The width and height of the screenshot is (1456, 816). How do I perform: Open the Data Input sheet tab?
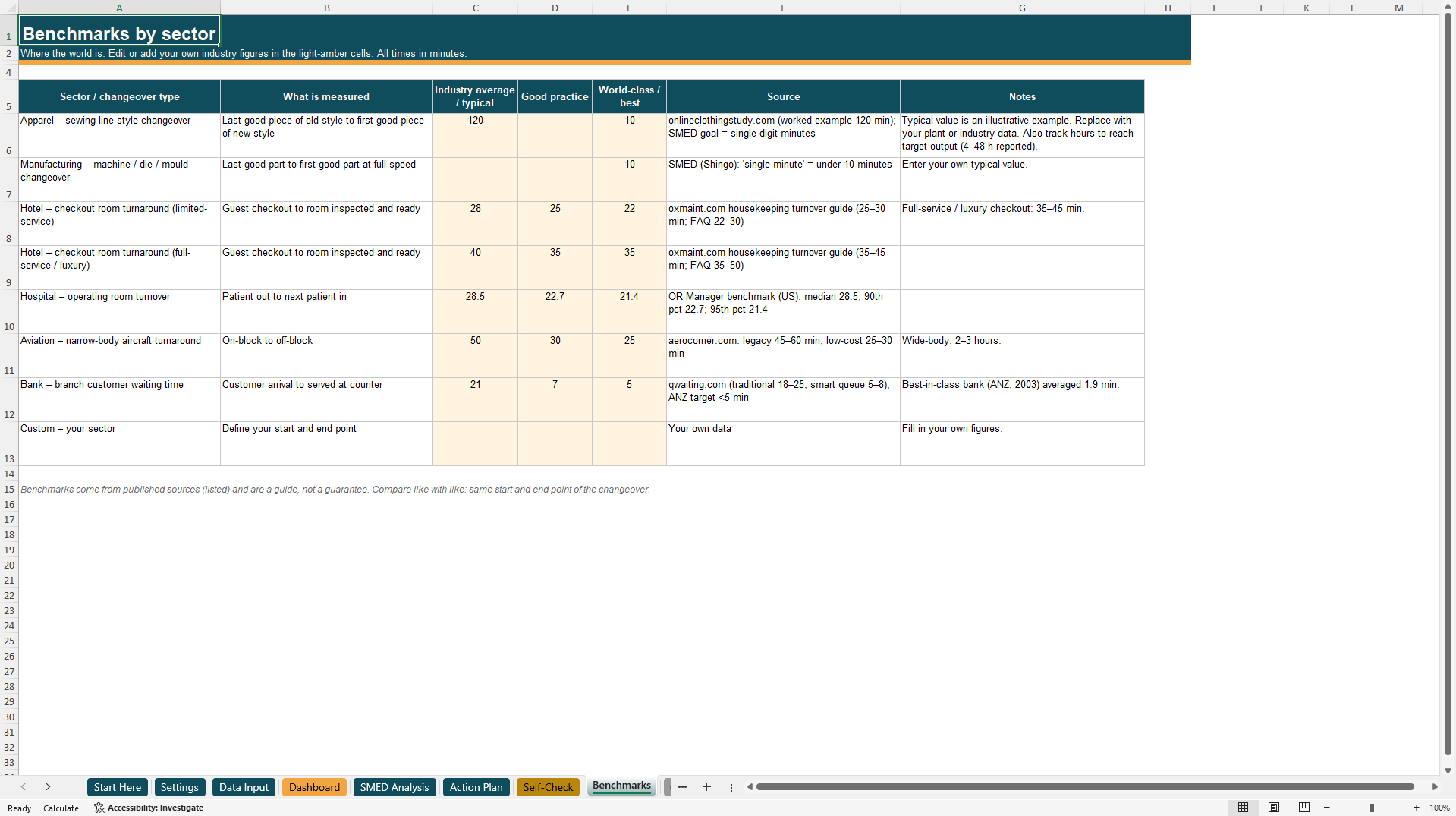pos(244,787)
